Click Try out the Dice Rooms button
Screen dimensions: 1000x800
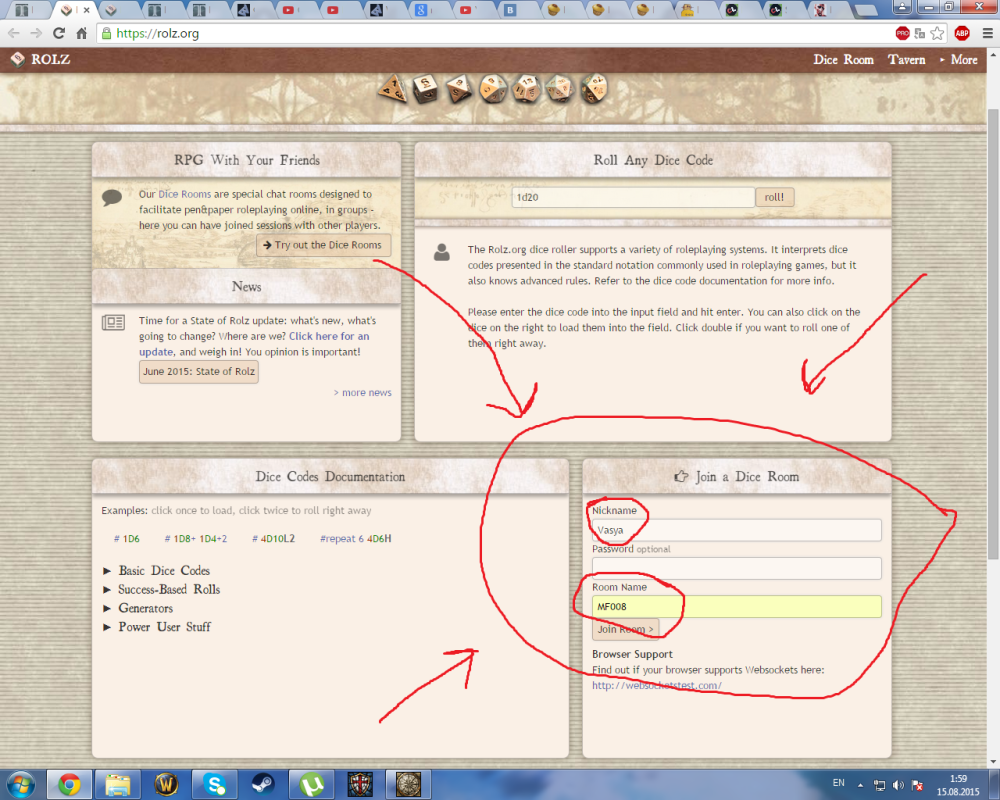[323, 245]
